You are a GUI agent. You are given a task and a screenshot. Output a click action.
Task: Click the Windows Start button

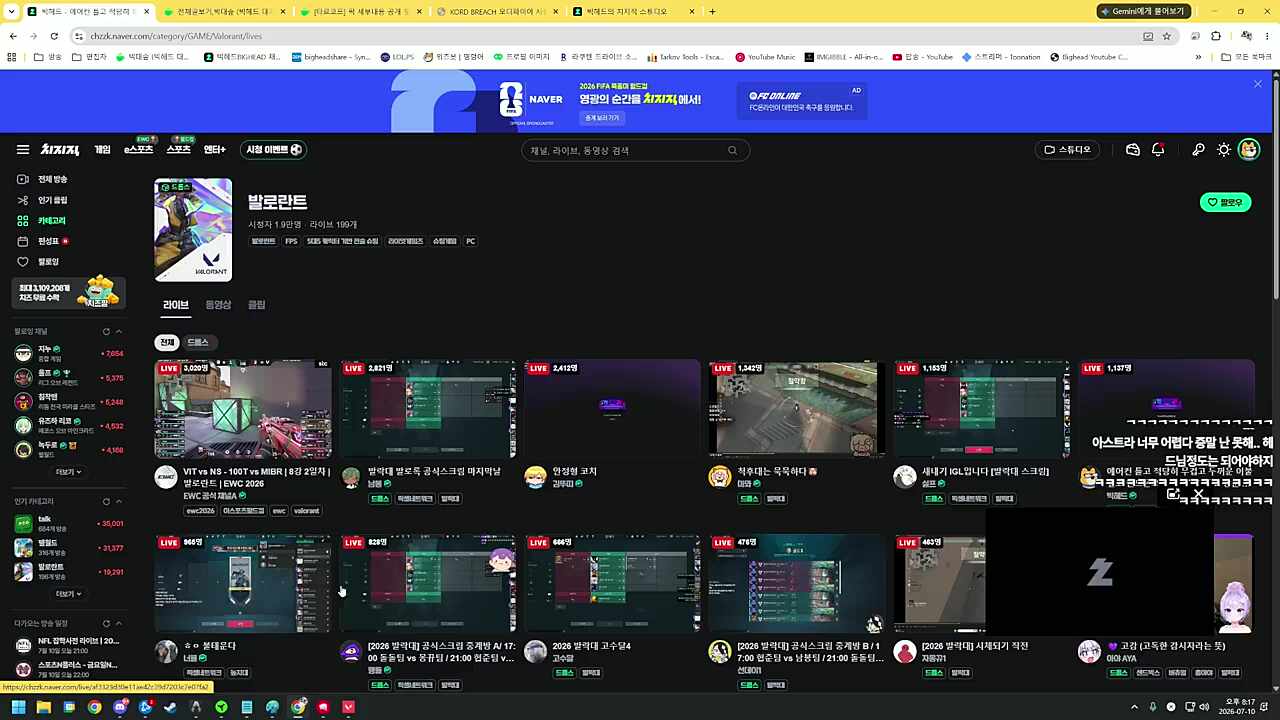(x=18, y=707)
